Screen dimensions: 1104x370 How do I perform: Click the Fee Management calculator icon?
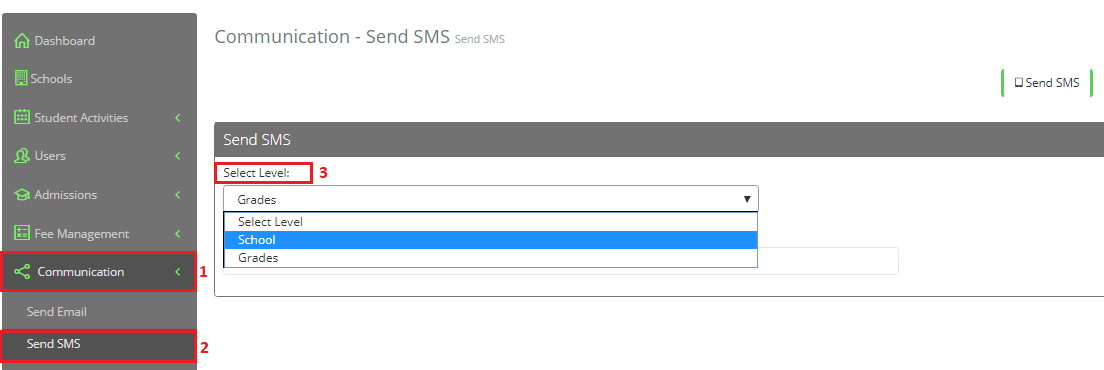pos(22,234)
